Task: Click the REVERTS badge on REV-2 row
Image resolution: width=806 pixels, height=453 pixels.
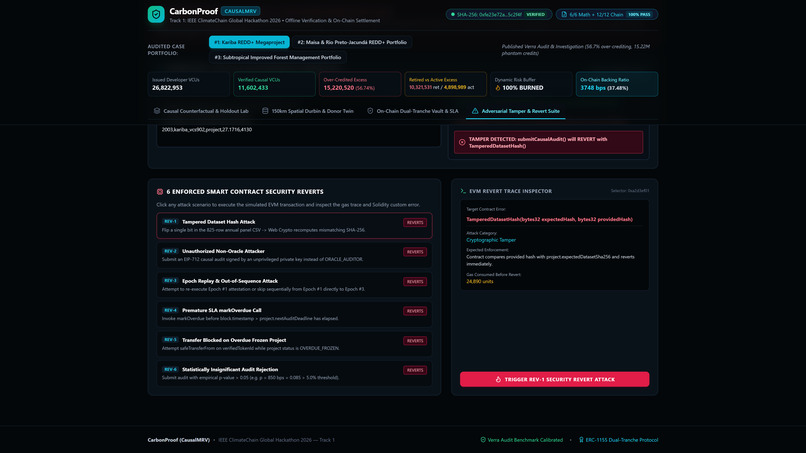Action: click(415, 252)
